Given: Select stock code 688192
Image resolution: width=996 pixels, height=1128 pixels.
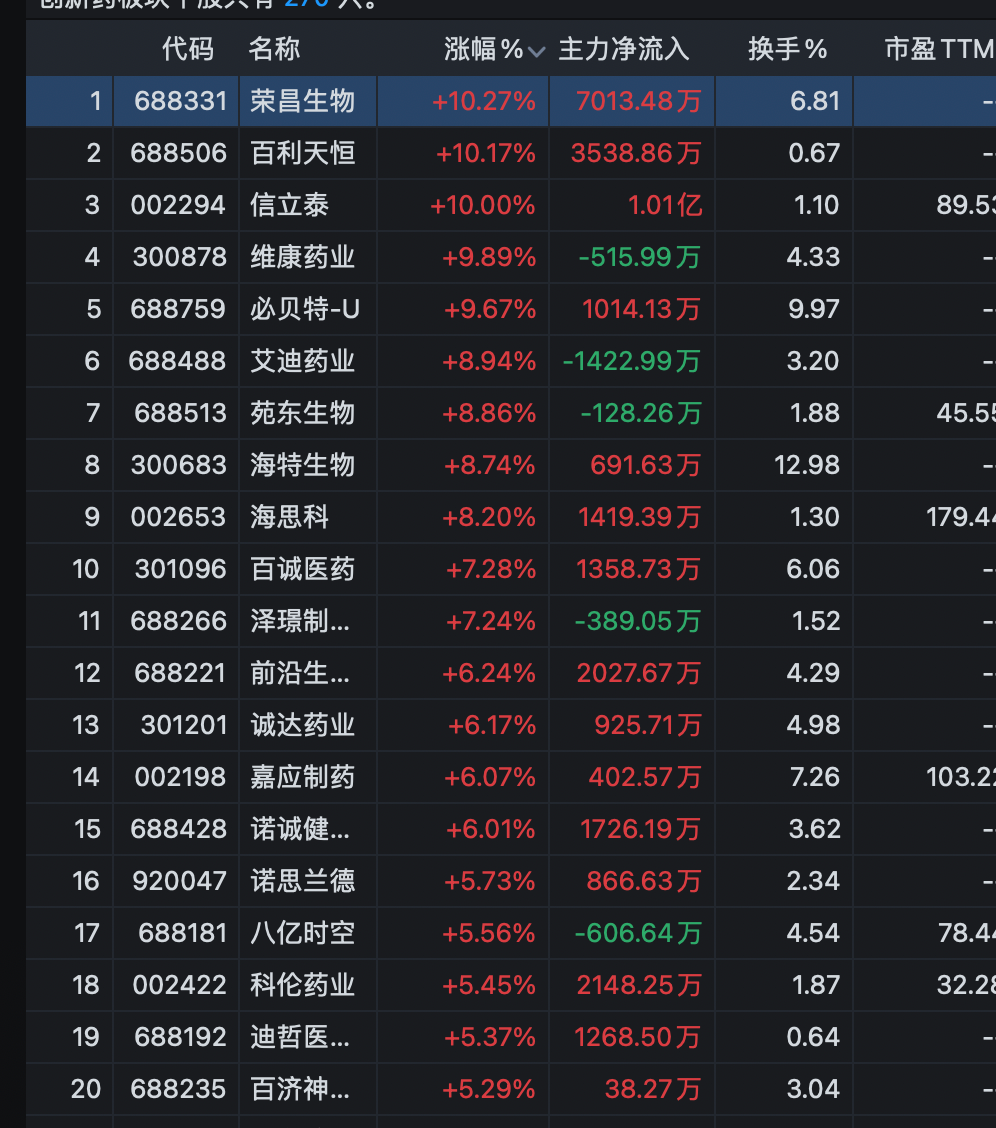Looking at the screenshot, I should click(181, 1037).
